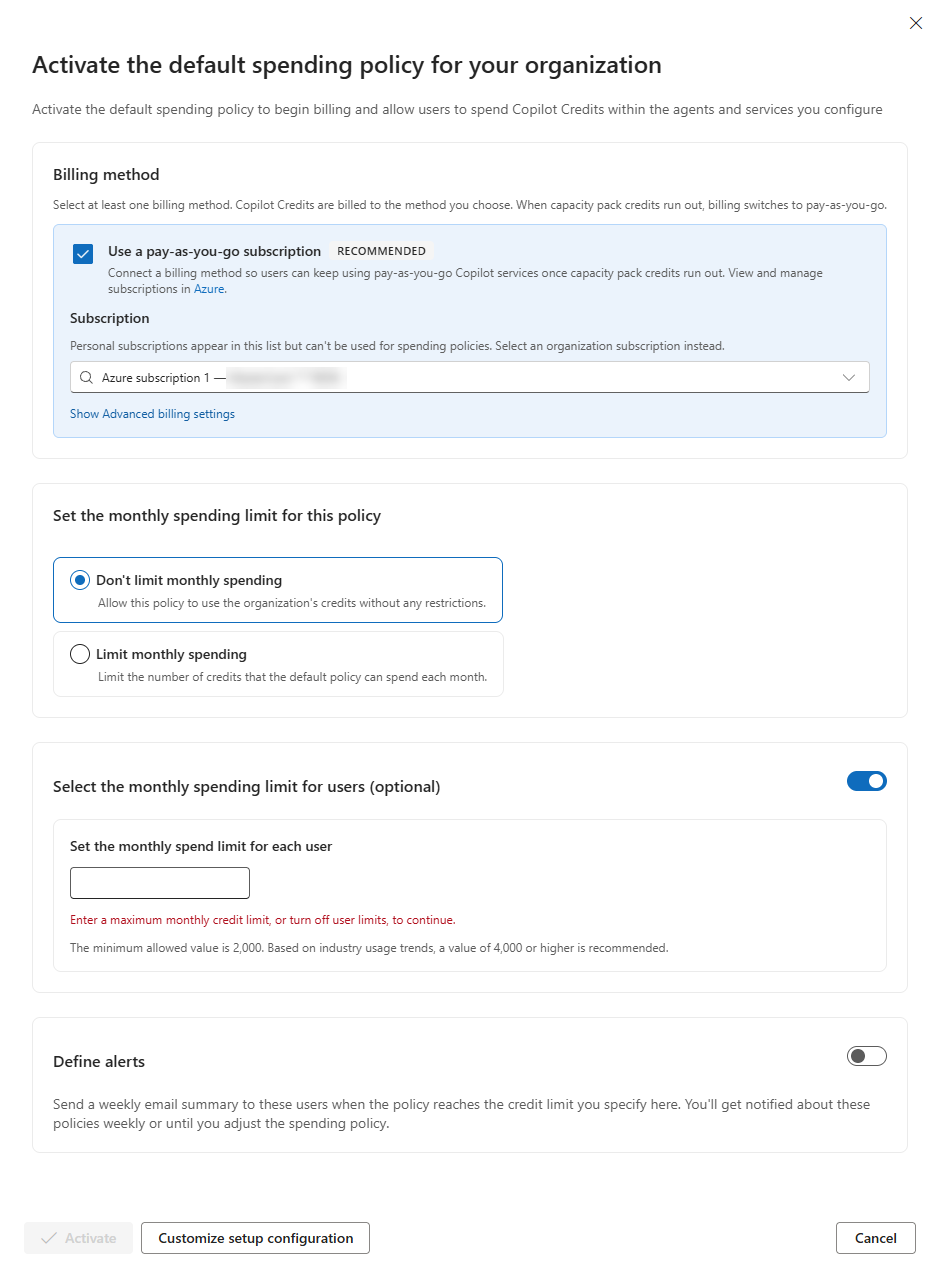Open Customize setup configuration
Viewport: 939px width, 1269px height.
(255, 1238)
